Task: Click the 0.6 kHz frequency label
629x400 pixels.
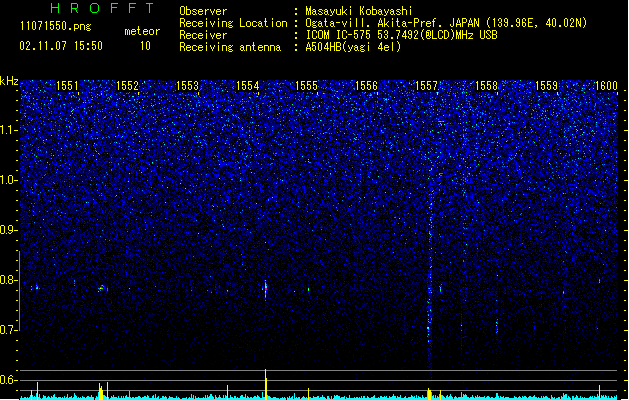Action: coord(8,380)
